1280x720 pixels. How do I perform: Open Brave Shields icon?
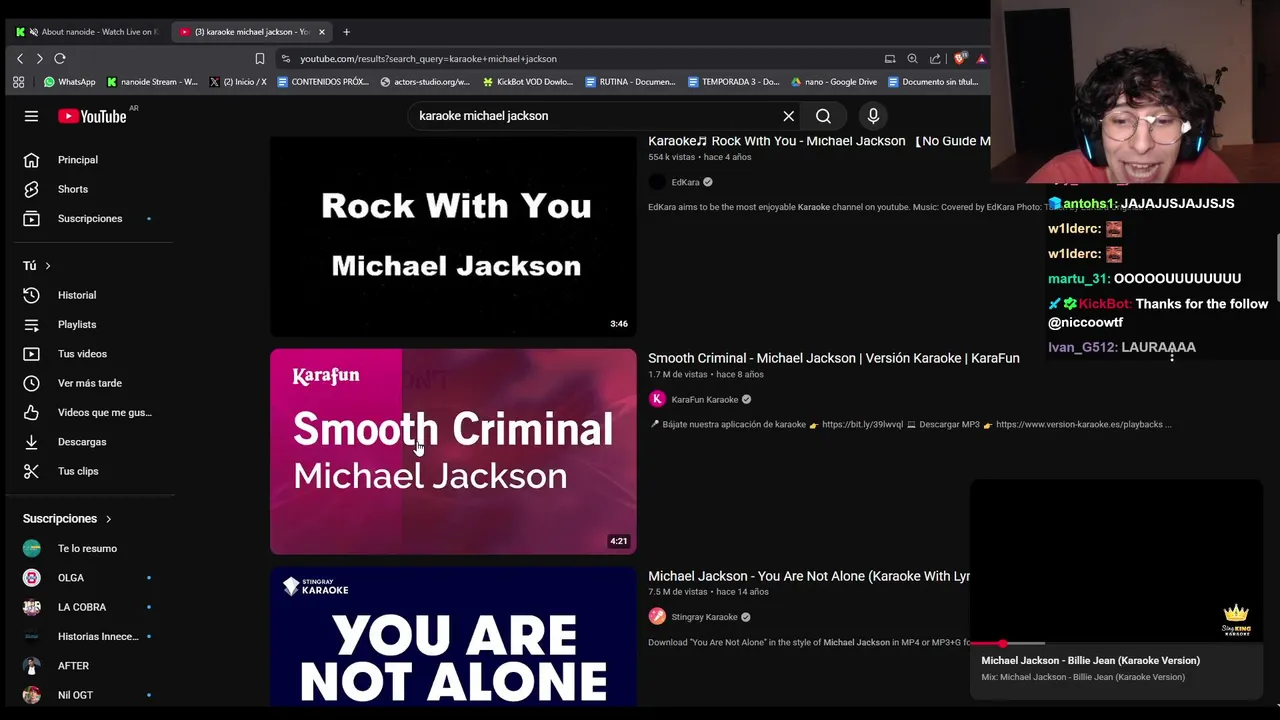(960, 59)
